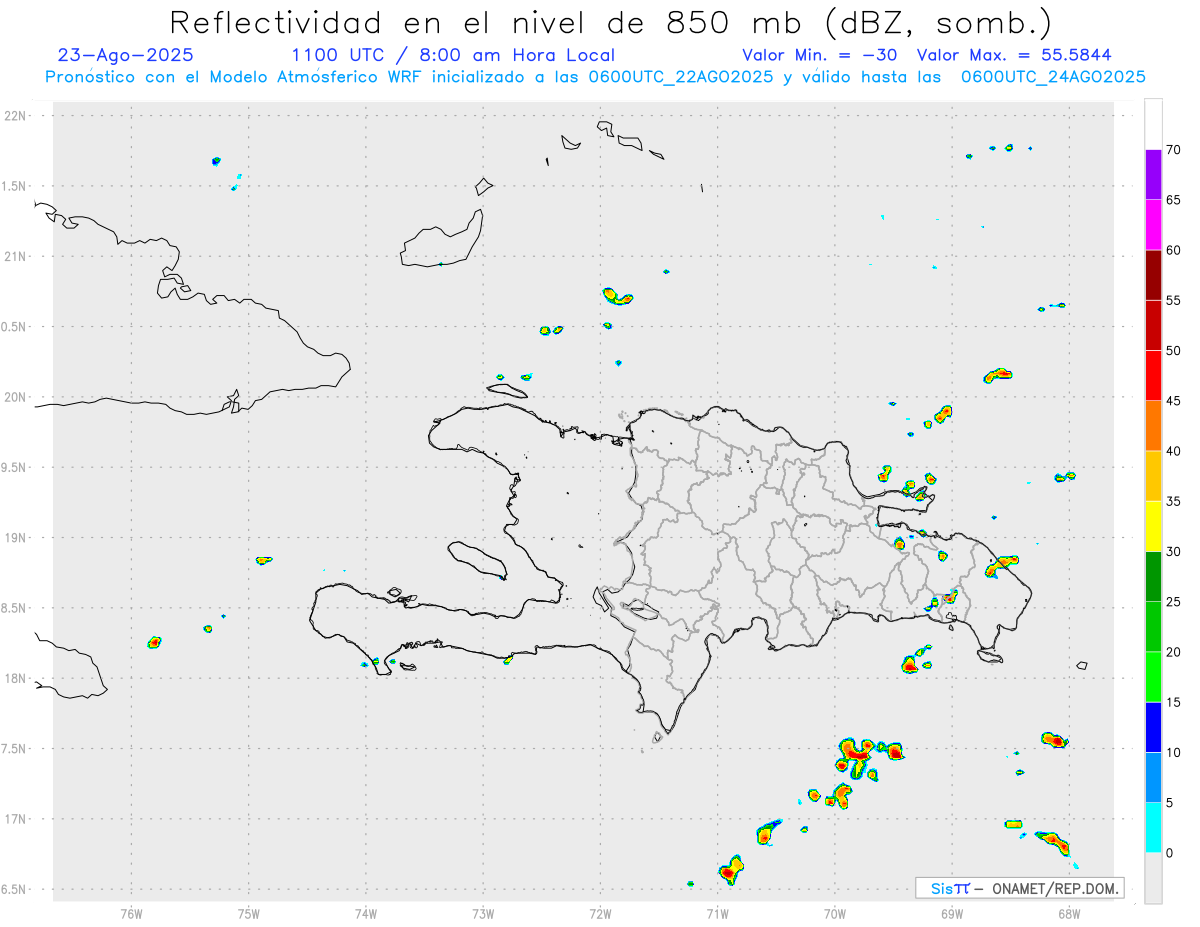Viewport: 1200px width, 927px height.
Task: Pick the magenta 60–65 dBZ colorbar segment
Action: [1153, 225]
